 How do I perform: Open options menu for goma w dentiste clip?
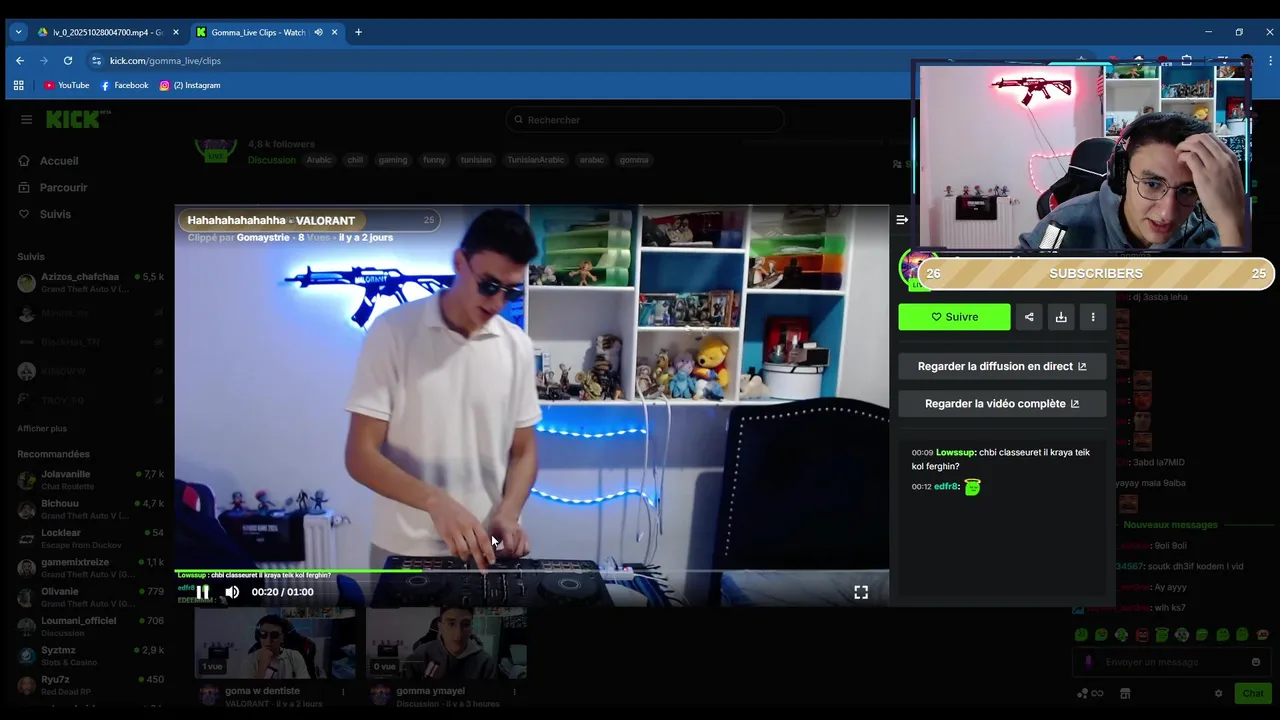[x=343, y=691]
